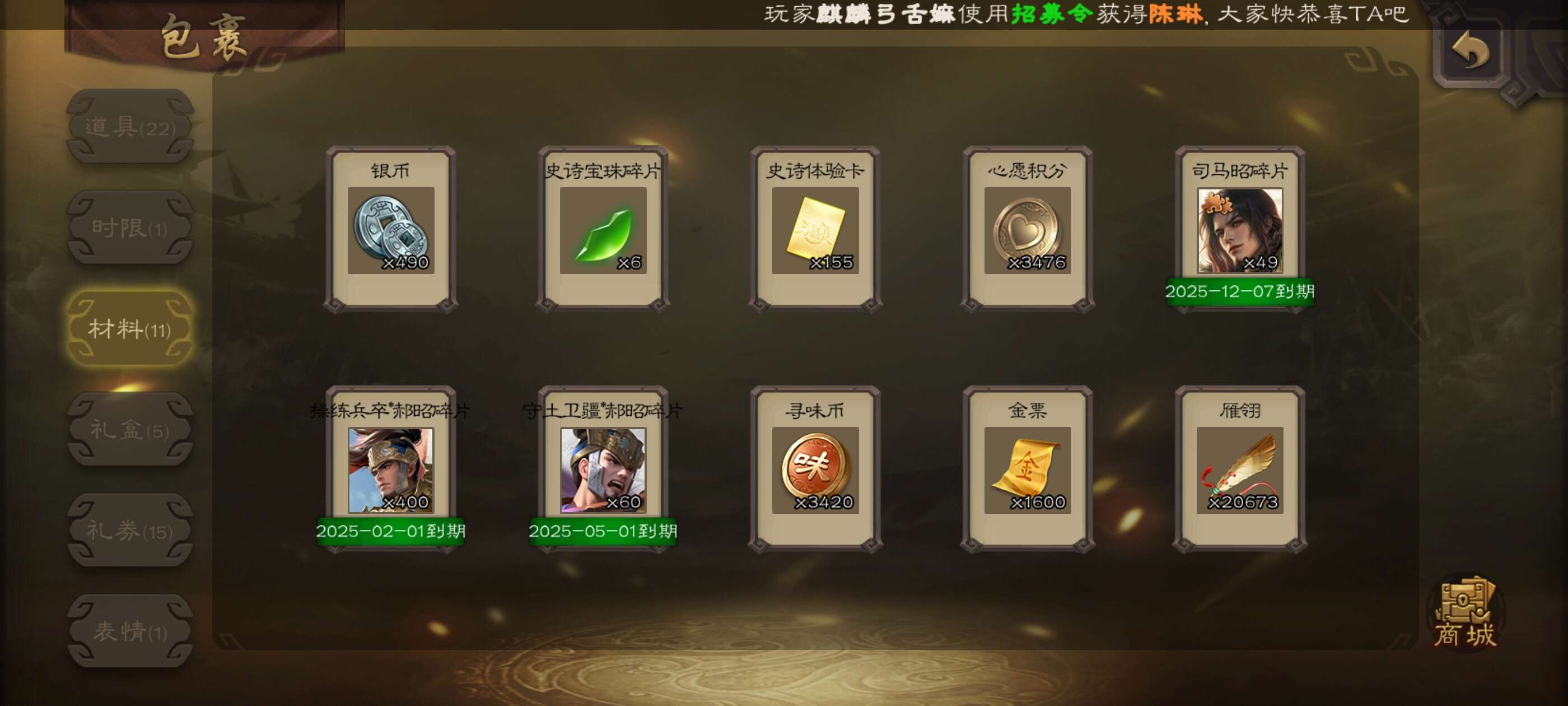Select the green 史诗宝珠碎片 gem item
Image resolution: width=1568 pixels, height=706 pixels.
(x=603, y=230)
